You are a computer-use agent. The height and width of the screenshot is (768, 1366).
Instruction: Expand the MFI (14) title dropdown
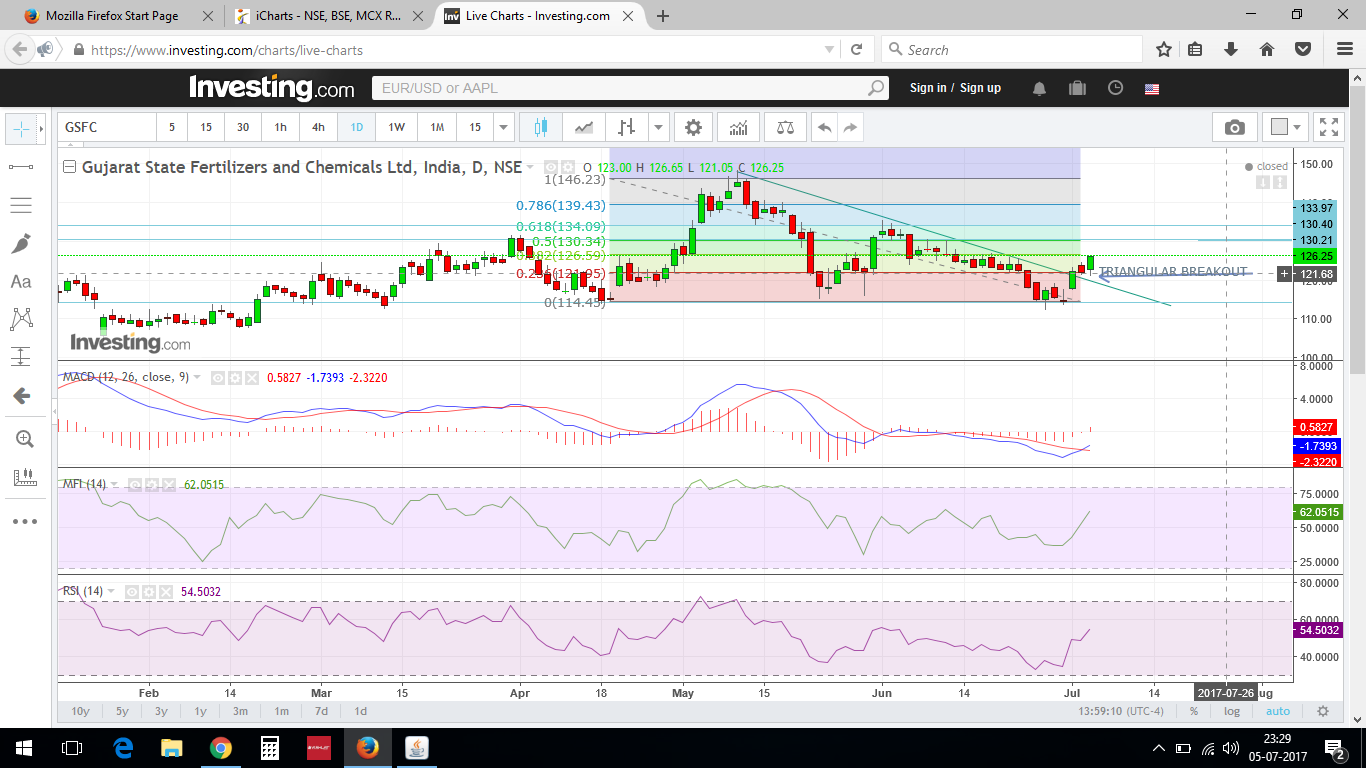[x=113, y=484]
